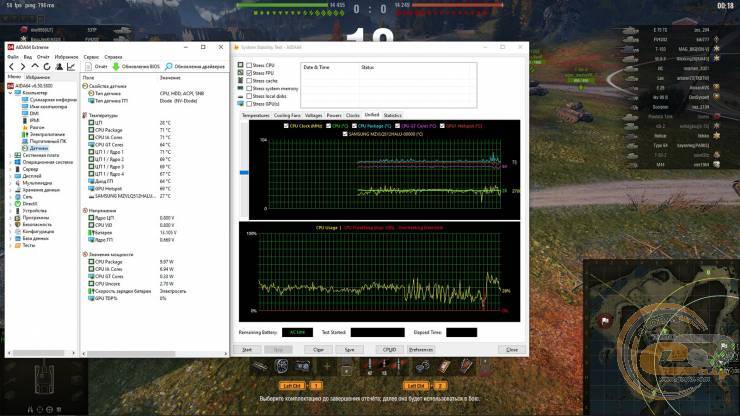The width and height of the screenshot is (740, 416).
Task: Click the Stress cache icon
Action: (241, 80)
